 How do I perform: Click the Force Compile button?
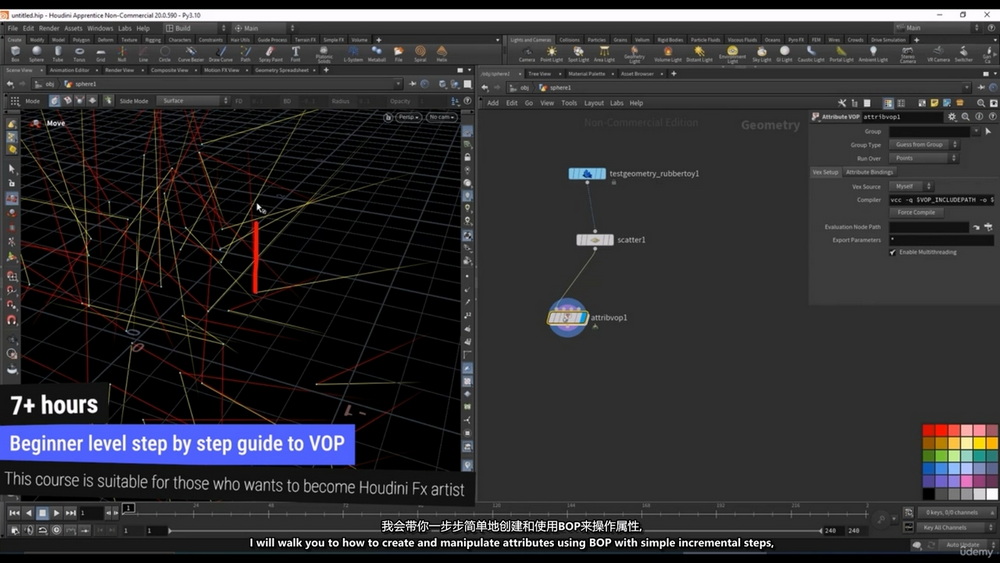pyautogui.click(x=916, y=212)
